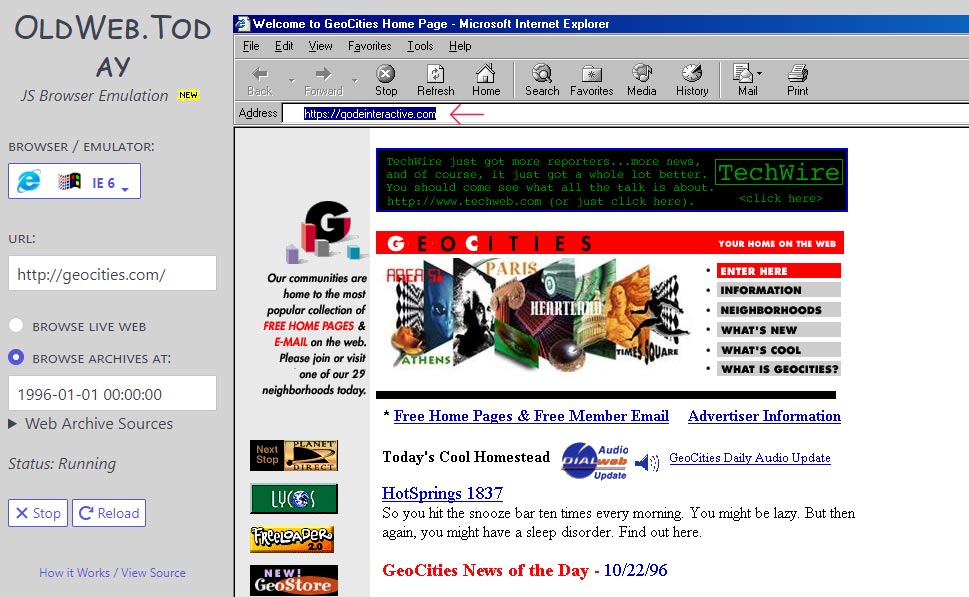Image resolution: width=969 pixels, height=597 pixels.
Task: Click the Audio DIALweb Update logo
Action: click(595, 461)
